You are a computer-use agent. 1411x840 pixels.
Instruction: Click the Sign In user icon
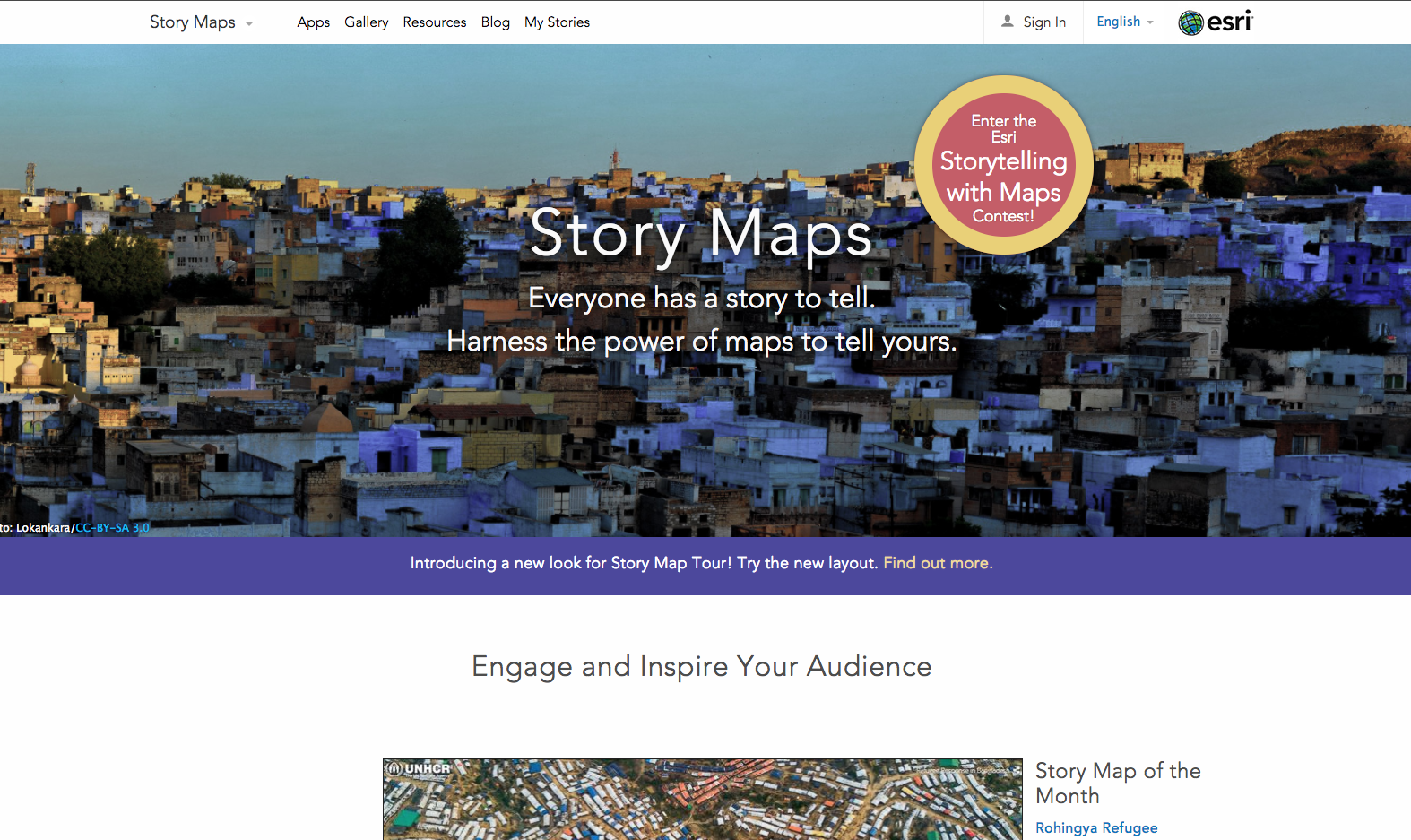tap(1008, 22)
